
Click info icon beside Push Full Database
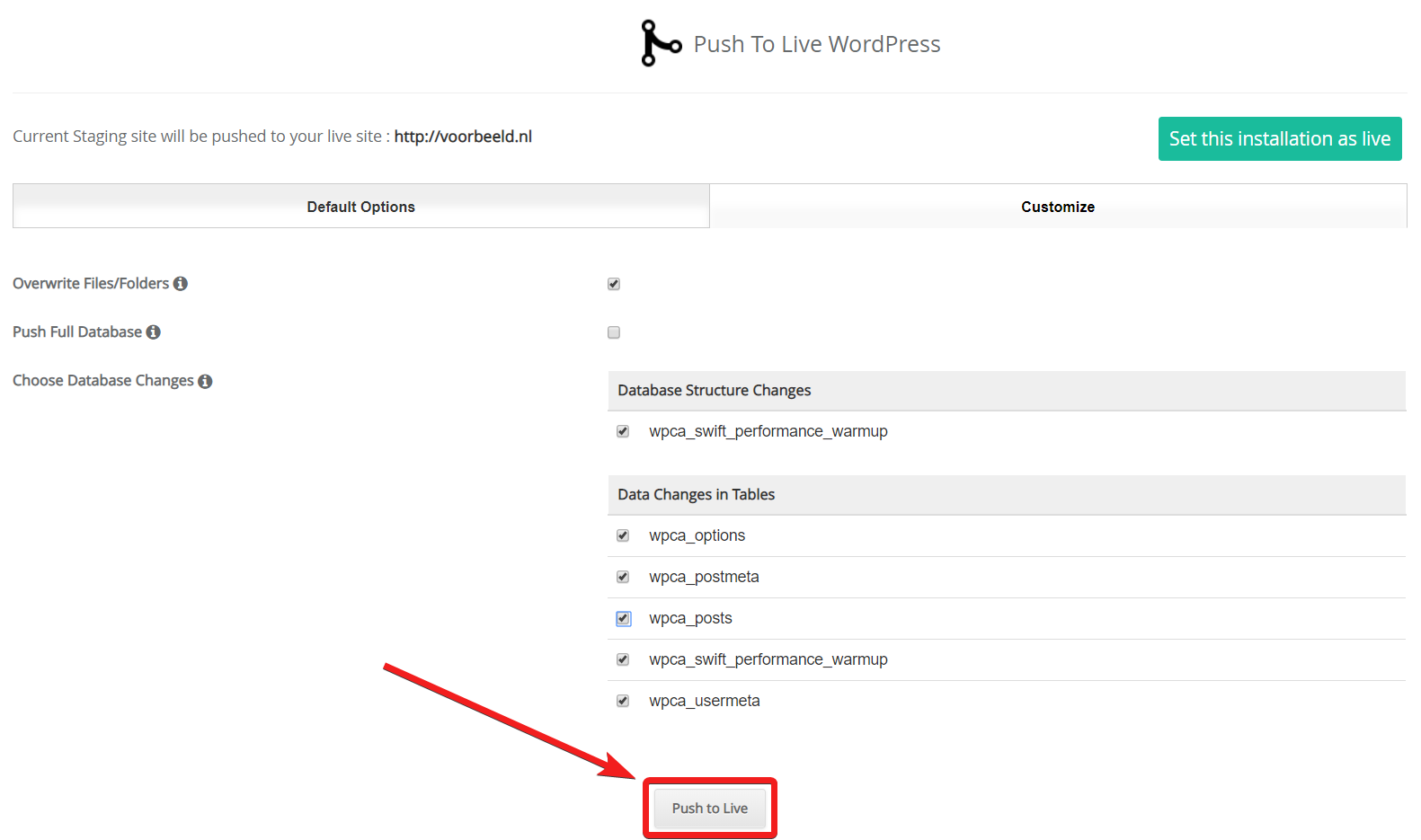[x=154, y=332]
